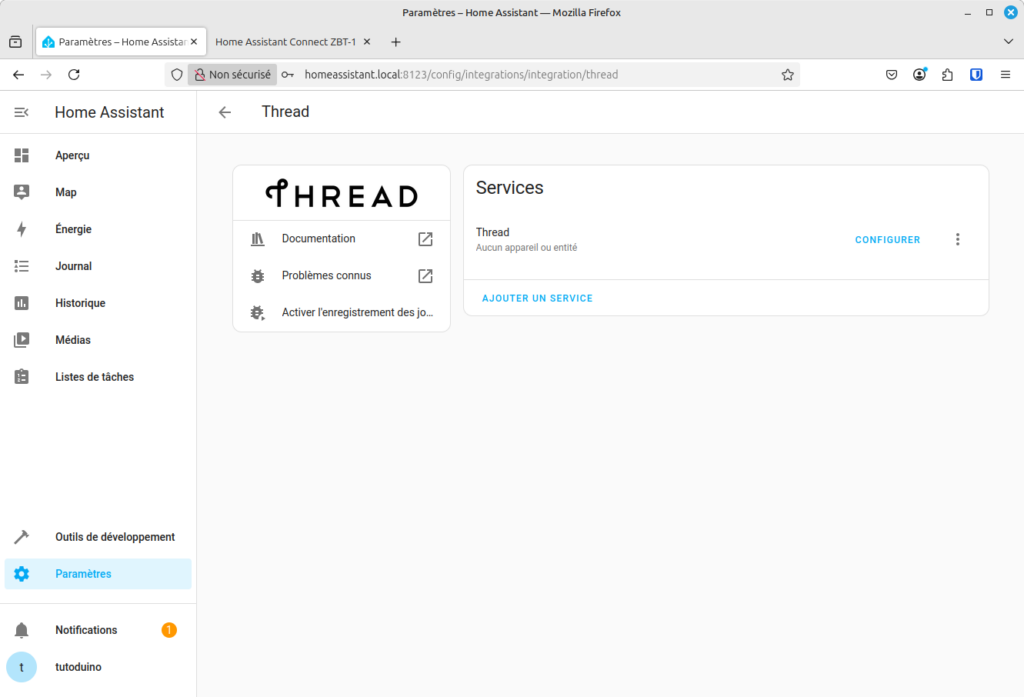Viewport: 1024px width, 697px height.
Task: Open Problèmes connus external link icon
Action: click(425, 276)
